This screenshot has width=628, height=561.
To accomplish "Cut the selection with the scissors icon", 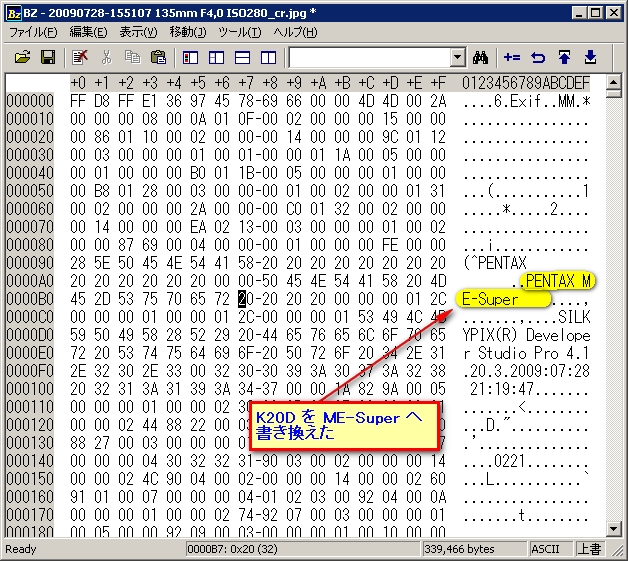I will pyautogui.click(x=106, y=58).
